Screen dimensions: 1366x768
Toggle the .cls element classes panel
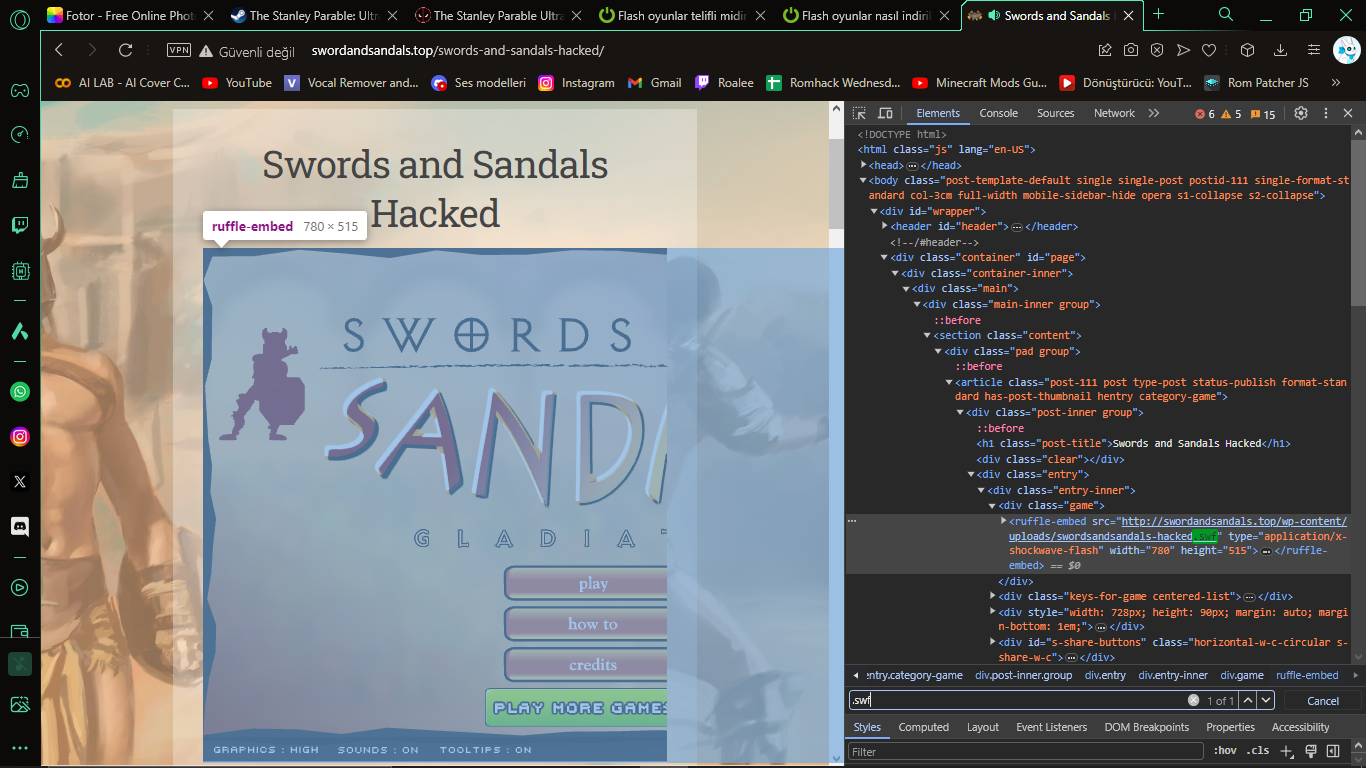[1257, 750]
